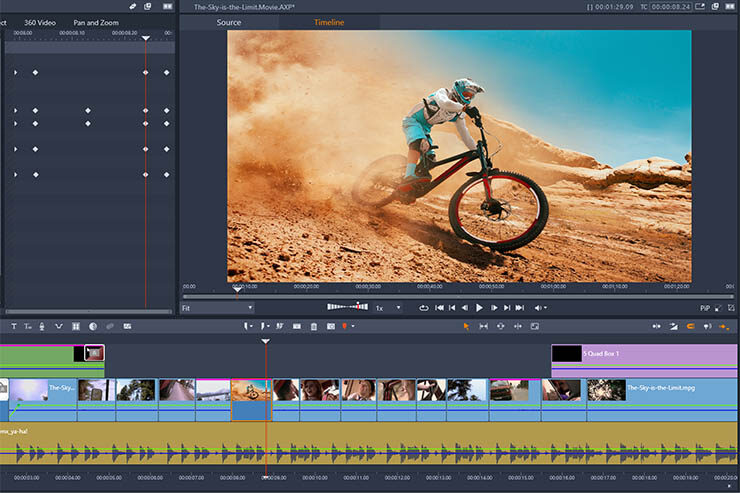Toggle the PiP preview mode
This screenshot has width=740, height=493.
point(704,308)
